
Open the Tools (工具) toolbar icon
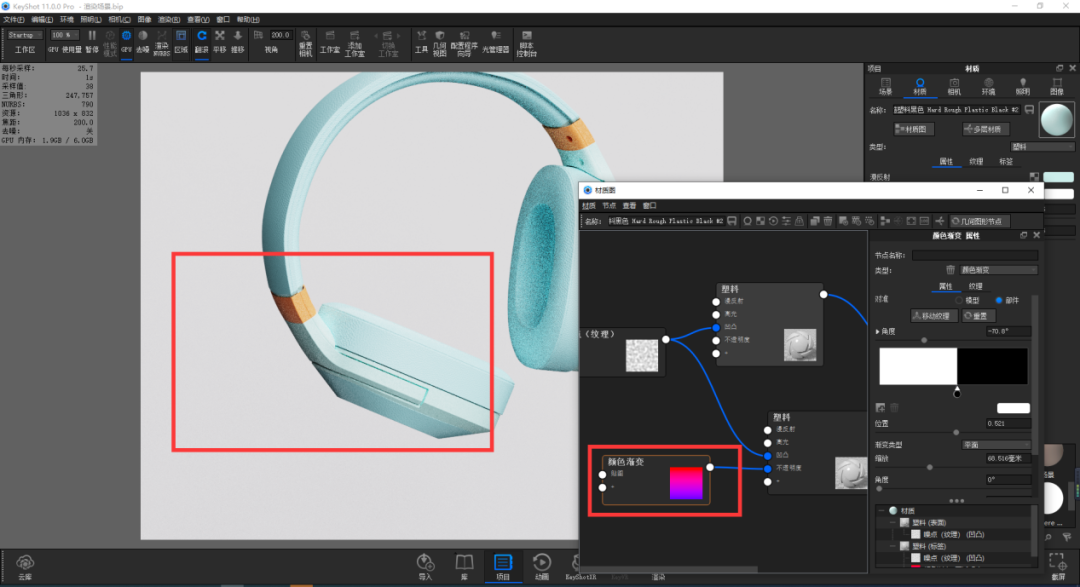pos(421,36)
